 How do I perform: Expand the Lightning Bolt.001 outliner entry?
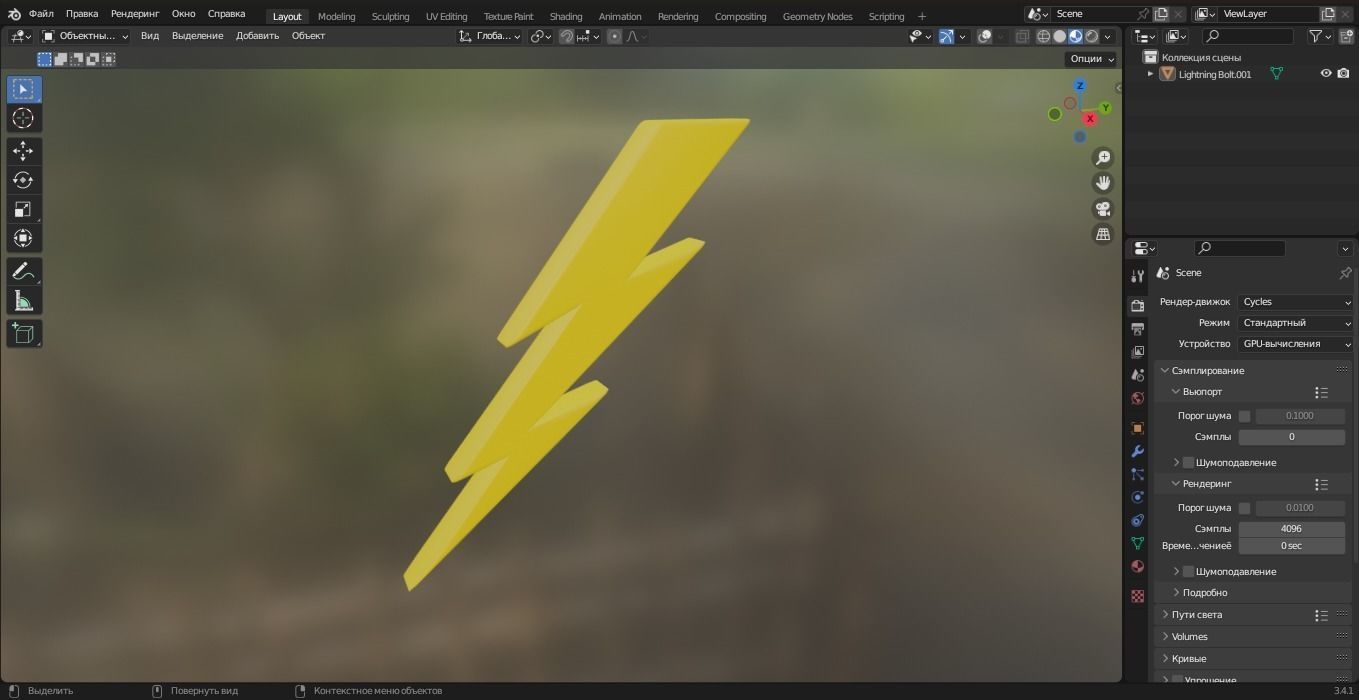[x=1149, y=73]
